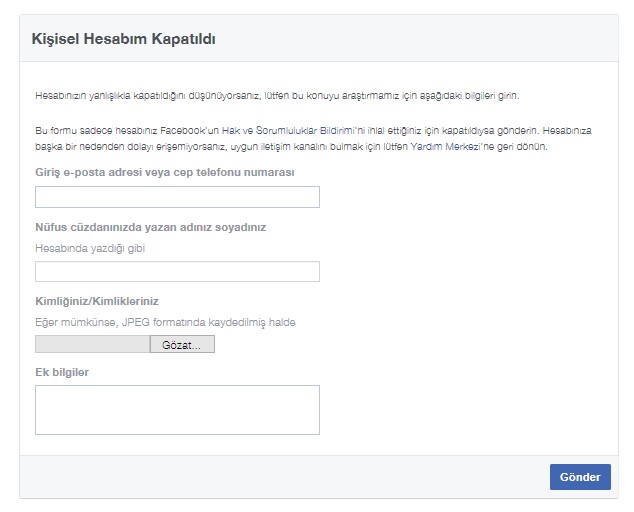Viewport: 634px width, 512px height.
Task: Click the login email or phone number field
Action: click(x=177, y=197)
